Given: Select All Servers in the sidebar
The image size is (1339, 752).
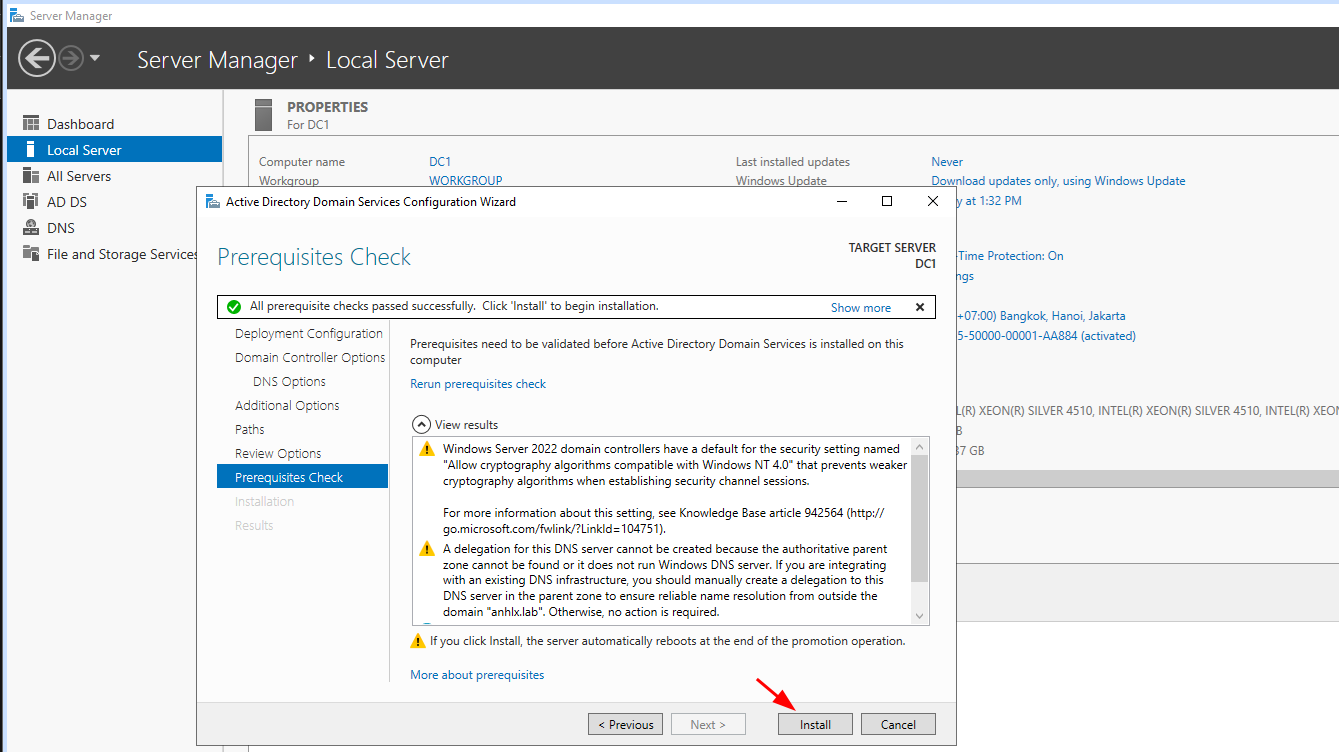Looking at the screenshot, I should 79,176.
